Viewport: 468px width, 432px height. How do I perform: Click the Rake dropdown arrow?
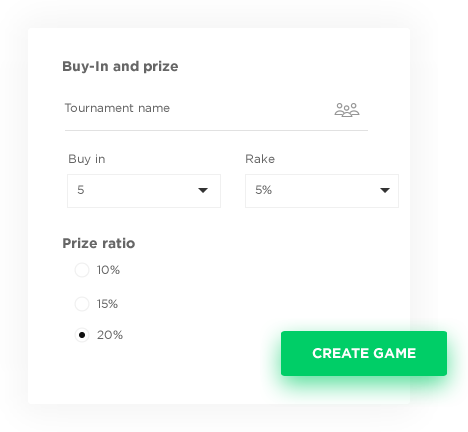pyautogui.click(x=385, y=190)
